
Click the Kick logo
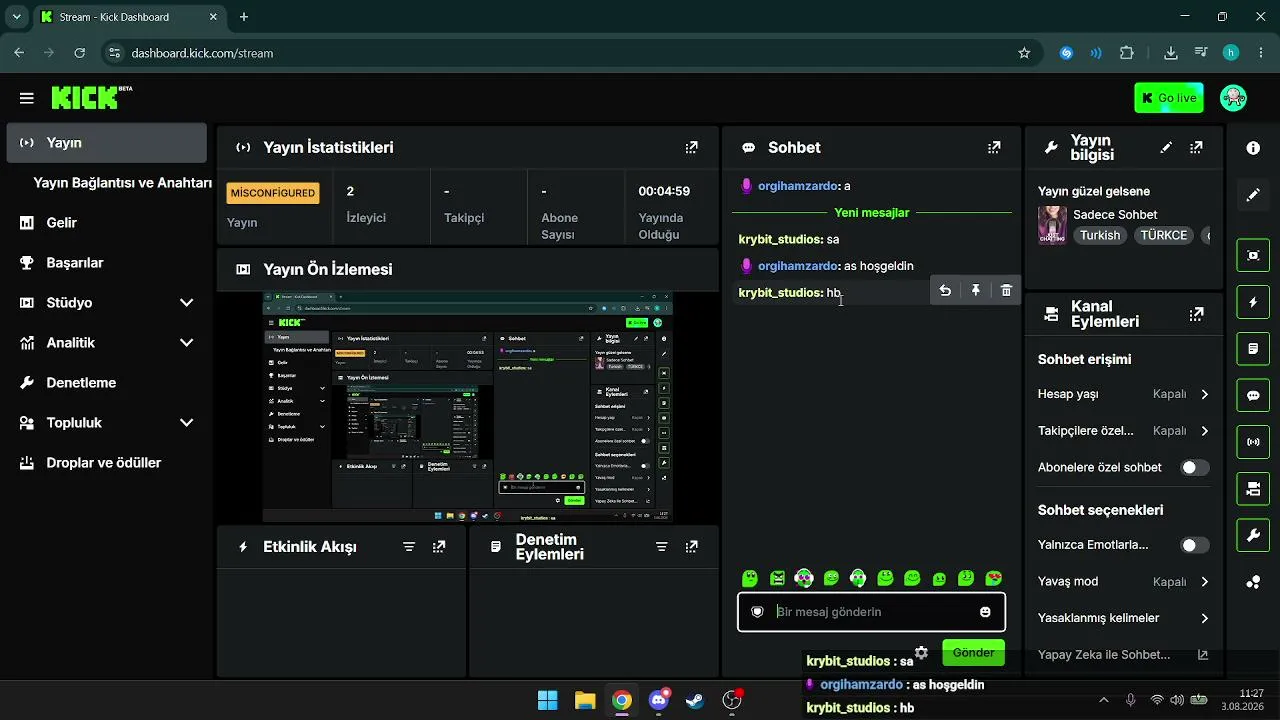(92, 97)
